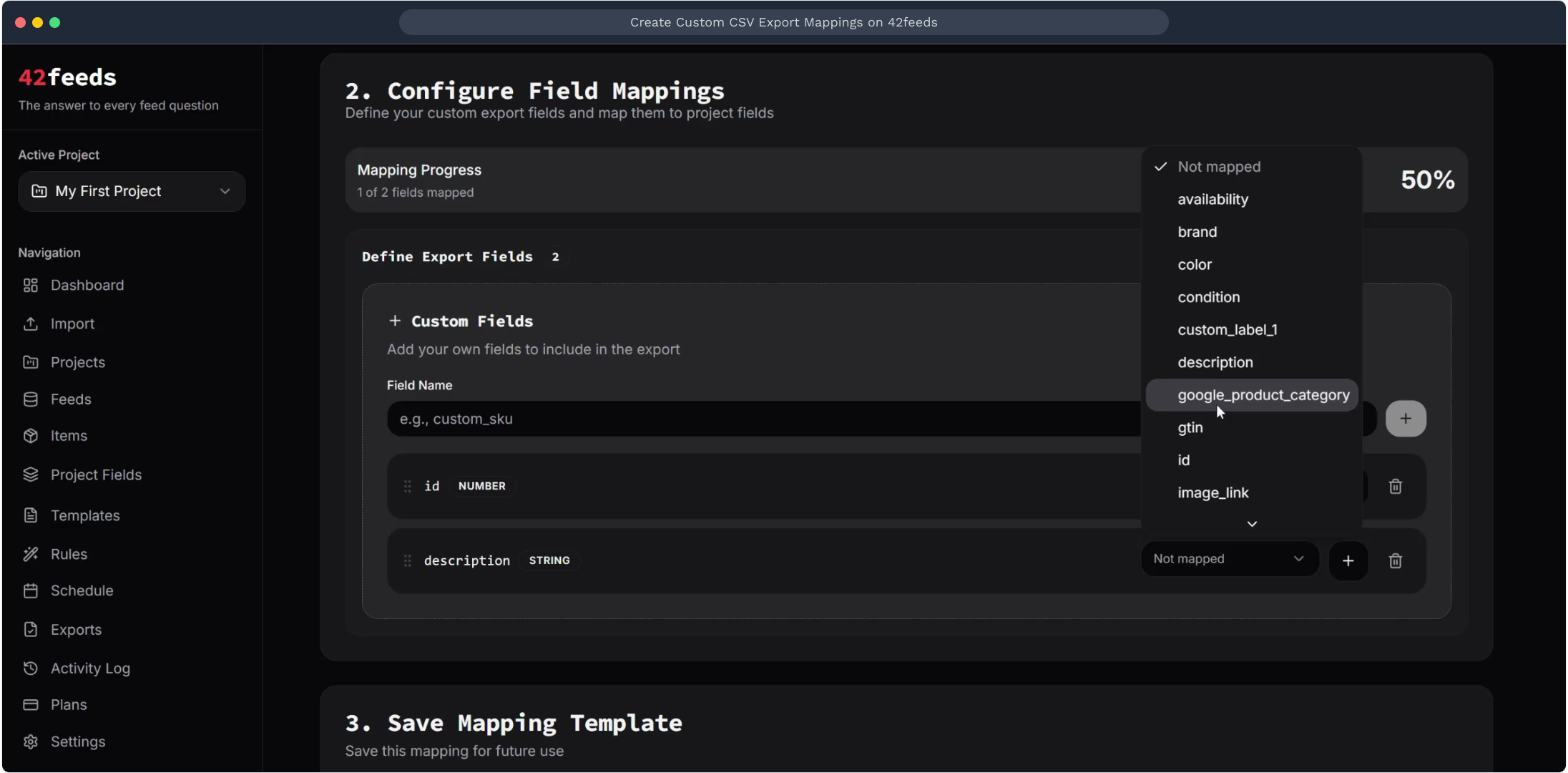Delete the id export field

coord(1395,487)
